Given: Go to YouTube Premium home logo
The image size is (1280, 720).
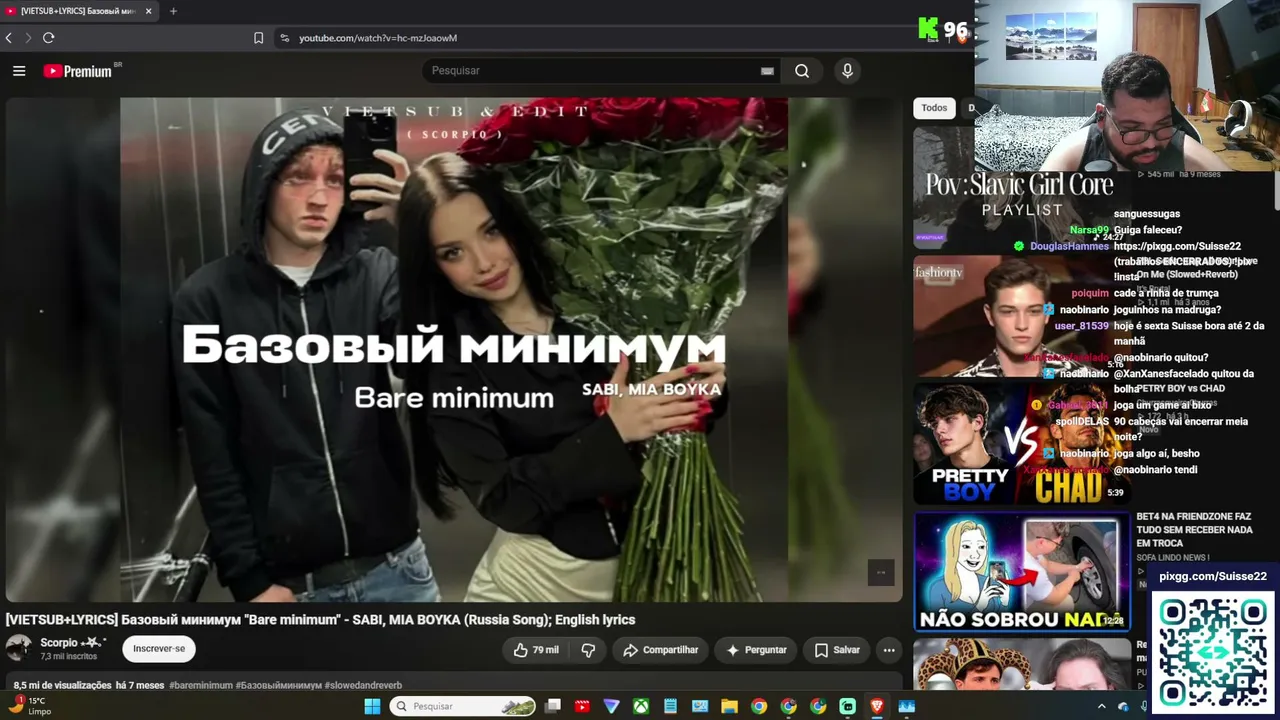Looking at the screenshot, I should point(78,71).
